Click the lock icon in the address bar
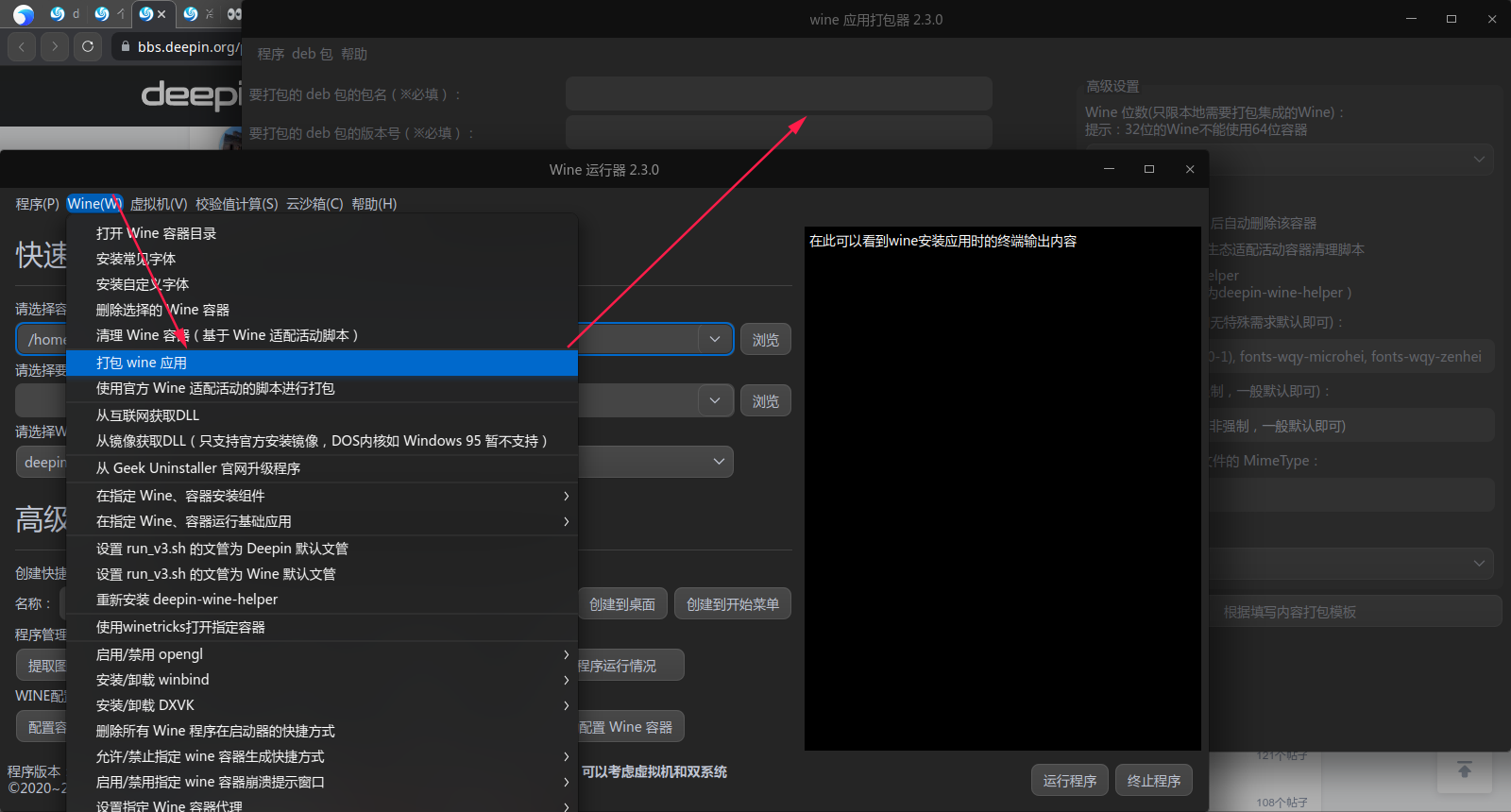 point(126,46)
